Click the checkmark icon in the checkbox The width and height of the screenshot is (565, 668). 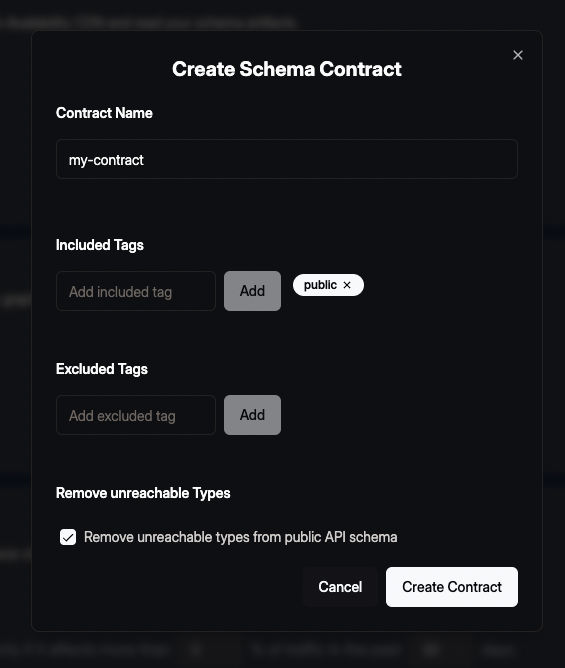[68, 537]
